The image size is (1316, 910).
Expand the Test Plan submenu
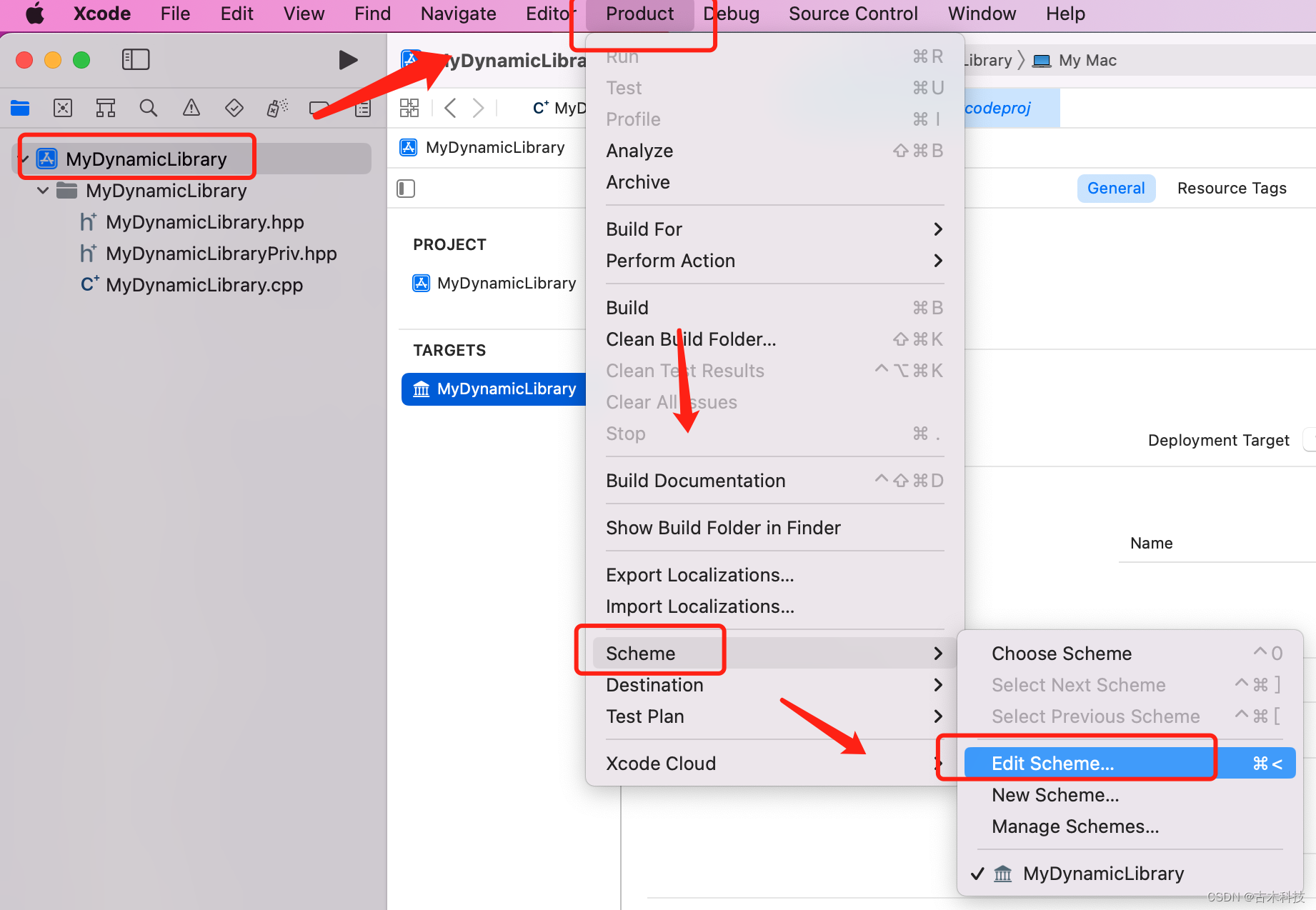pos(775,716)
